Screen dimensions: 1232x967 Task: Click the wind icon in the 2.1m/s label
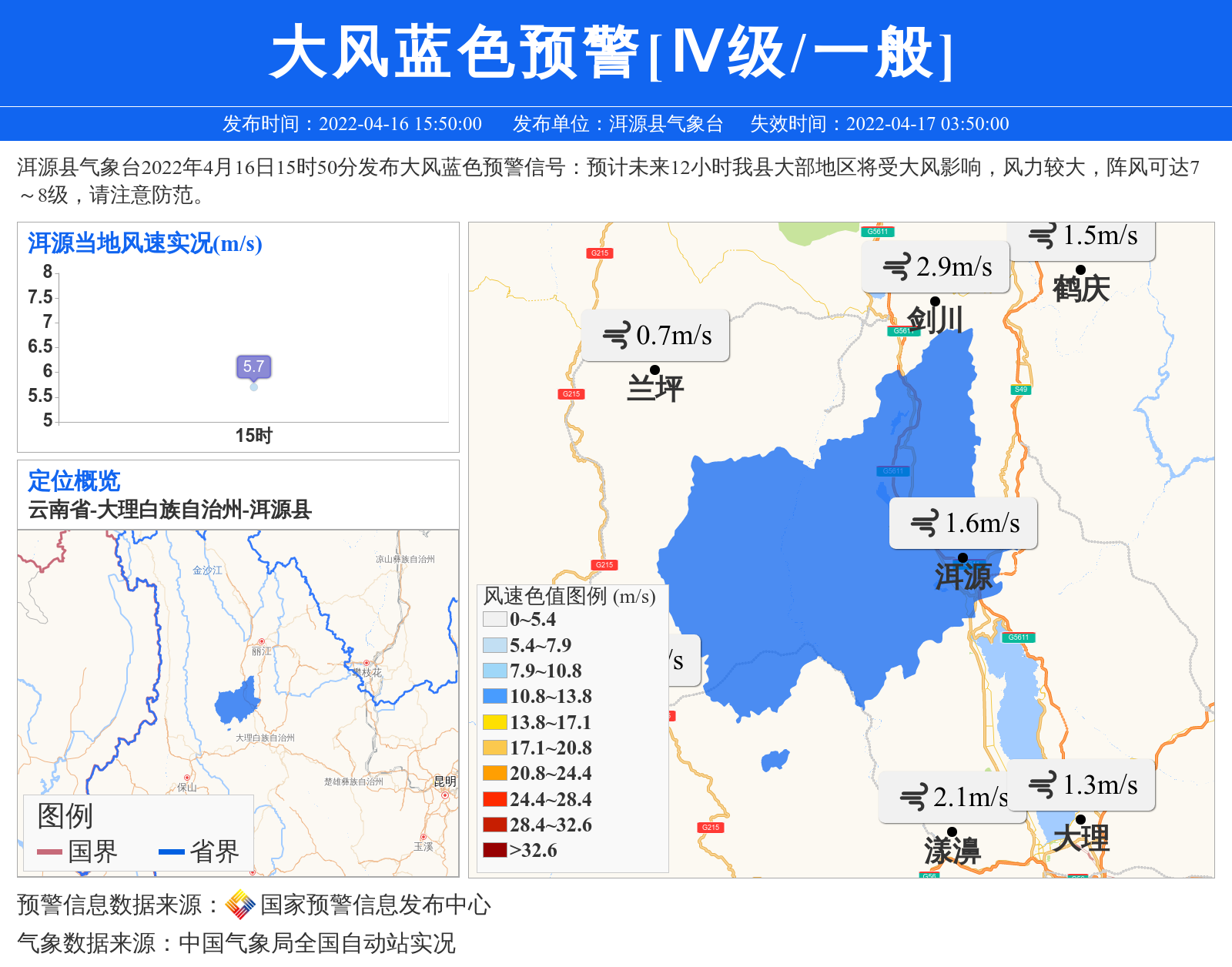tap(913, 798)
